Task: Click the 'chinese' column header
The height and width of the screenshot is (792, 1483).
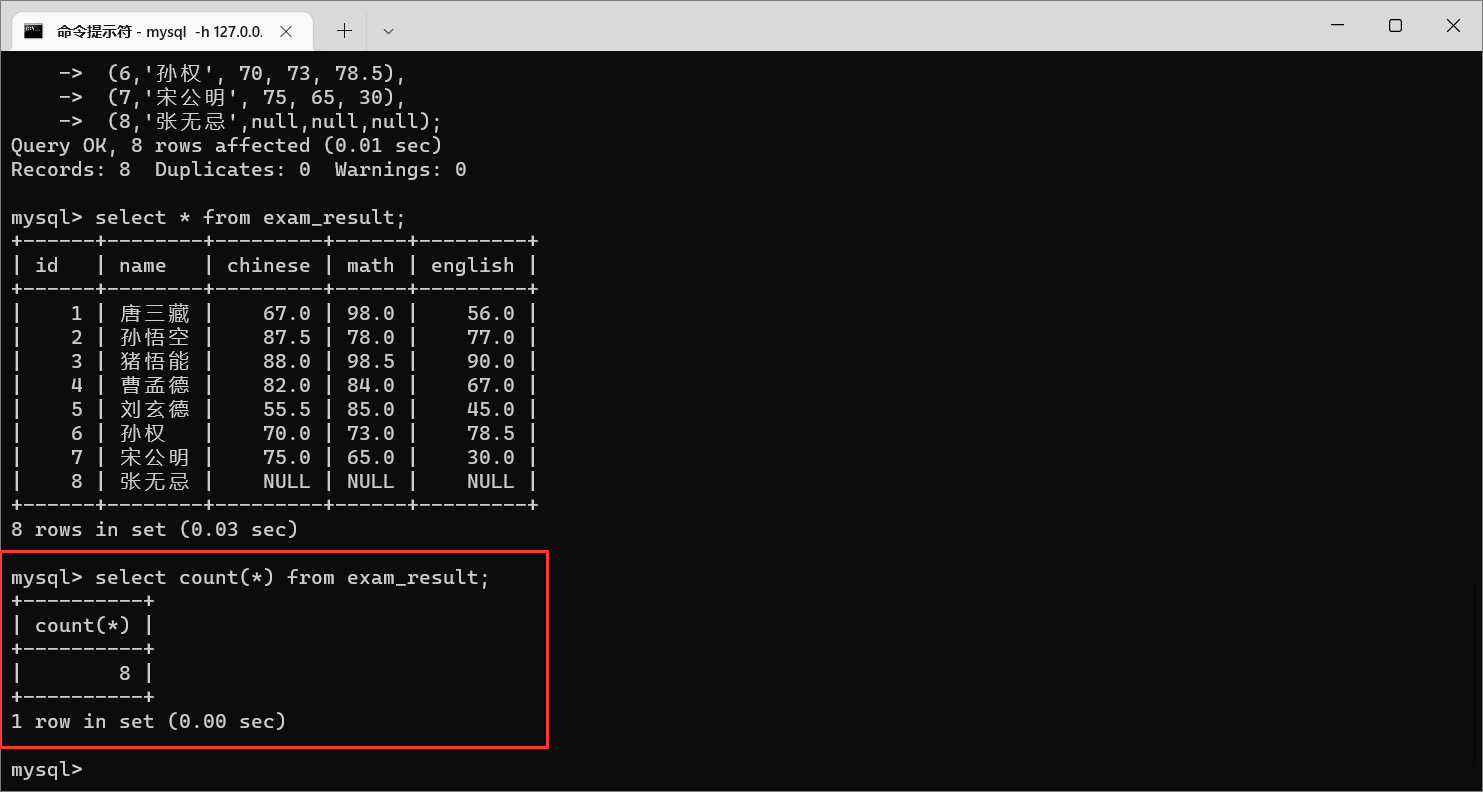Action: pyautogui.click(x=268, y=265)
